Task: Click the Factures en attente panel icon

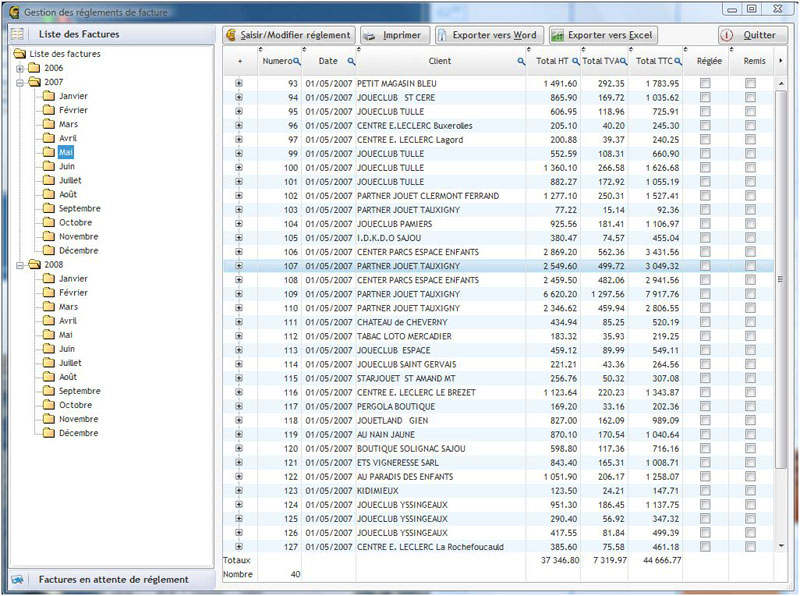Action: point(17,580)
